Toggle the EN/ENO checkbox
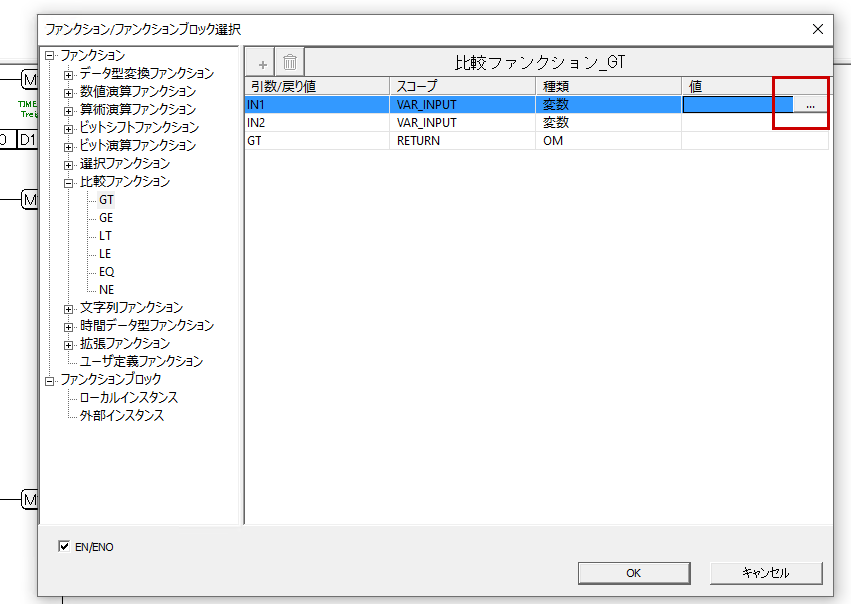Screen dimensions: 851x604 (x=65, y=547)
